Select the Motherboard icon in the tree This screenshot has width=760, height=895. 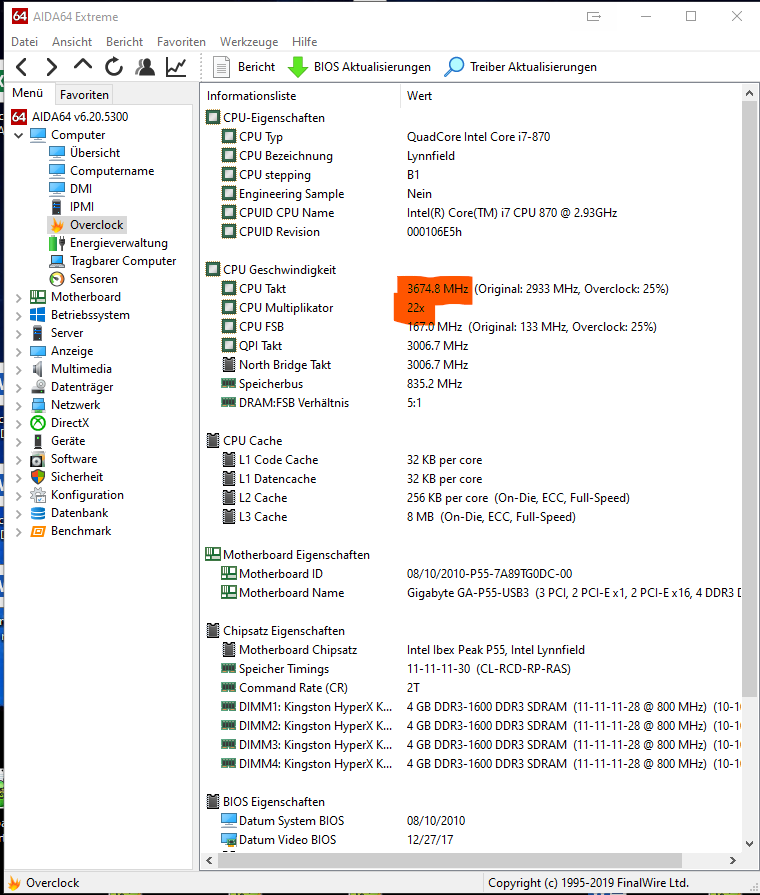coord(38,297)
